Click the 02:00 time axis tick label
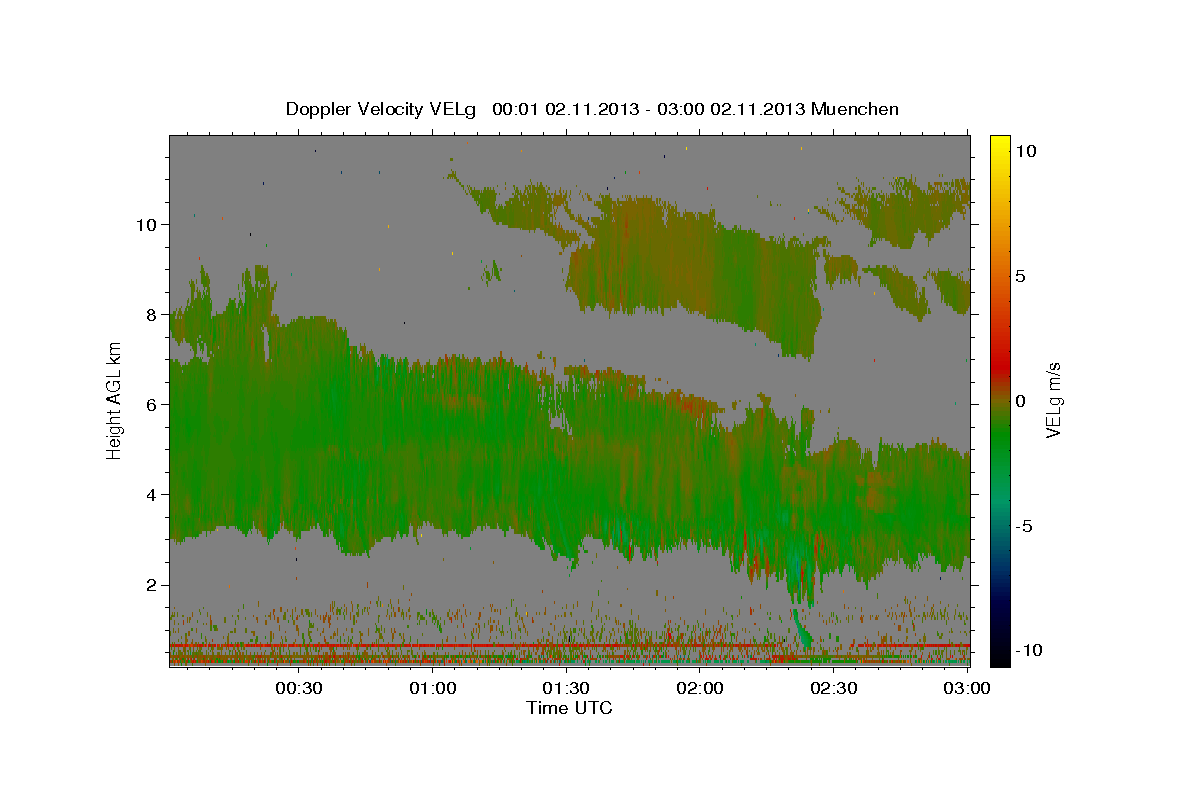1200x800 pixels. pyautogui.click(x=700, y=688)
